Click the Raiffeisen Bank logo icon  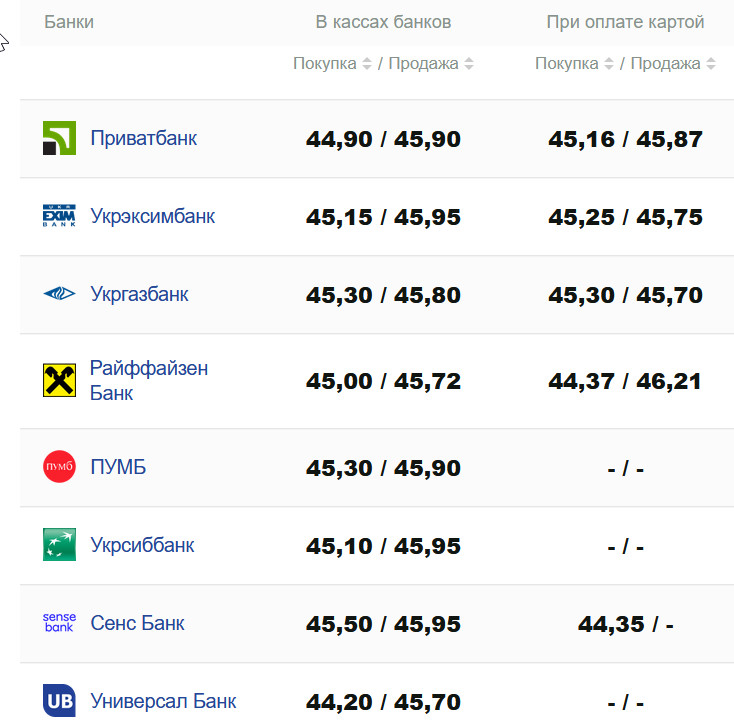pos(59,380)
